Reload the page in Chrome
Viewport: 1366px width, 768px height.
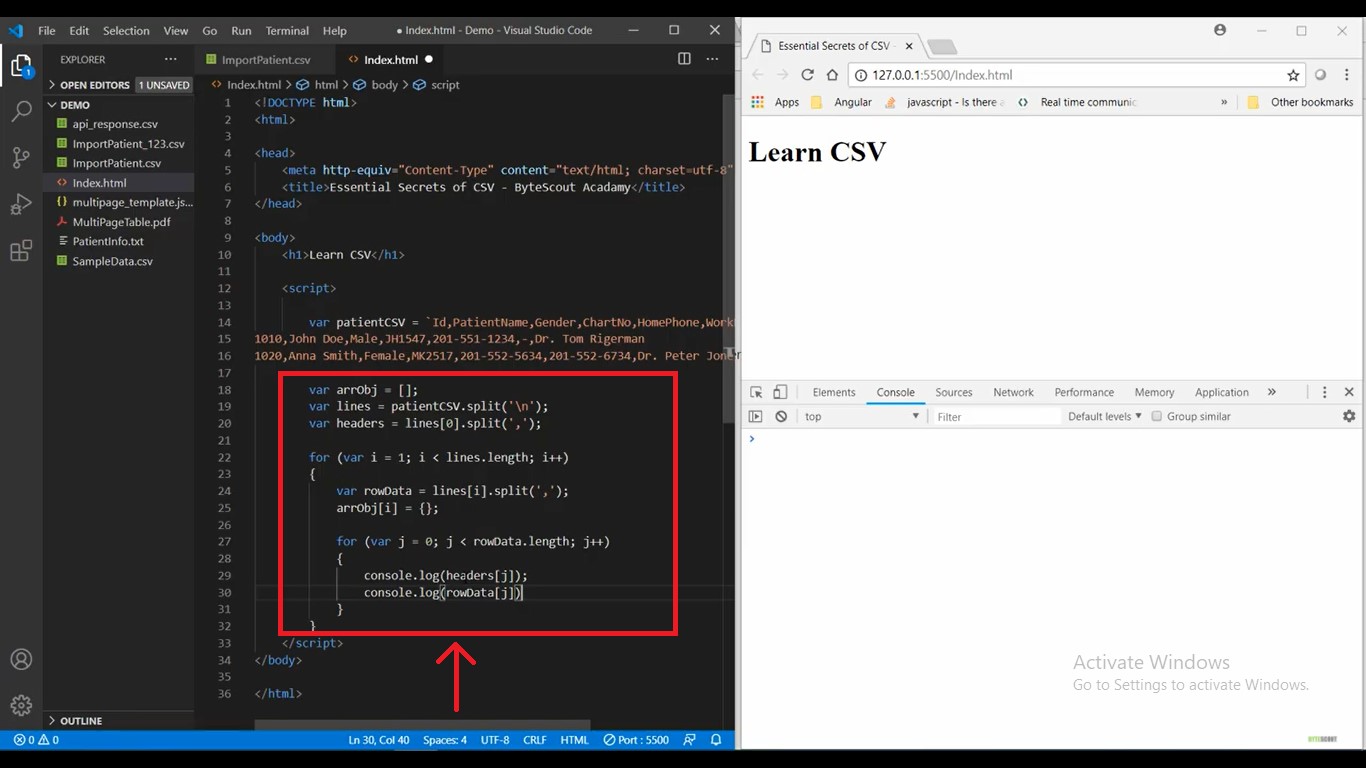[x=807, y=75]
